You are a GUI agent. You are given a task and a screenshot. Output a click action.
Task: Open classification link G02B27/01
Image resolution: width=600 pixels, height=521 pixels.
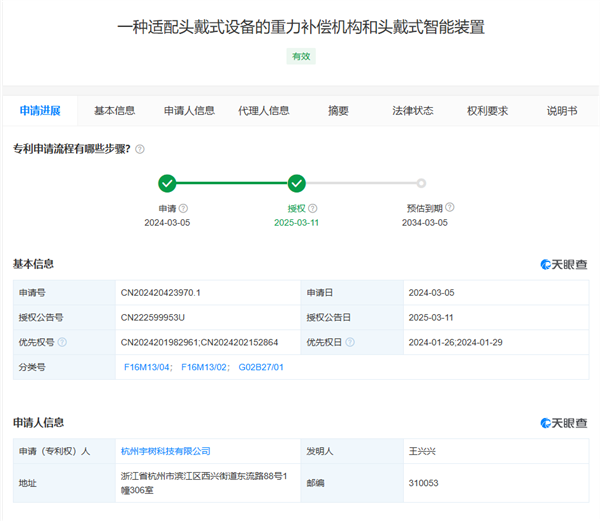tap(261, 367)
